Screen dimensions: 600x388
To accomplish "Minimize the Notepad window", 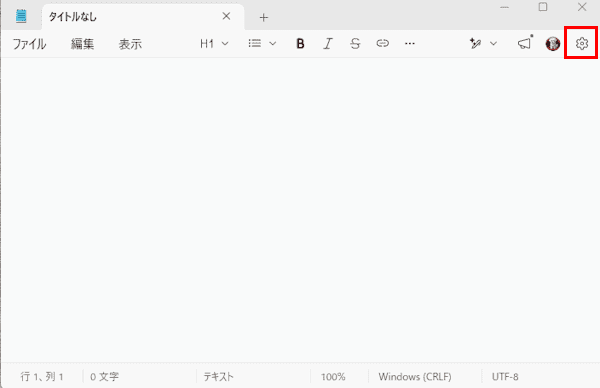I will 504,7.
